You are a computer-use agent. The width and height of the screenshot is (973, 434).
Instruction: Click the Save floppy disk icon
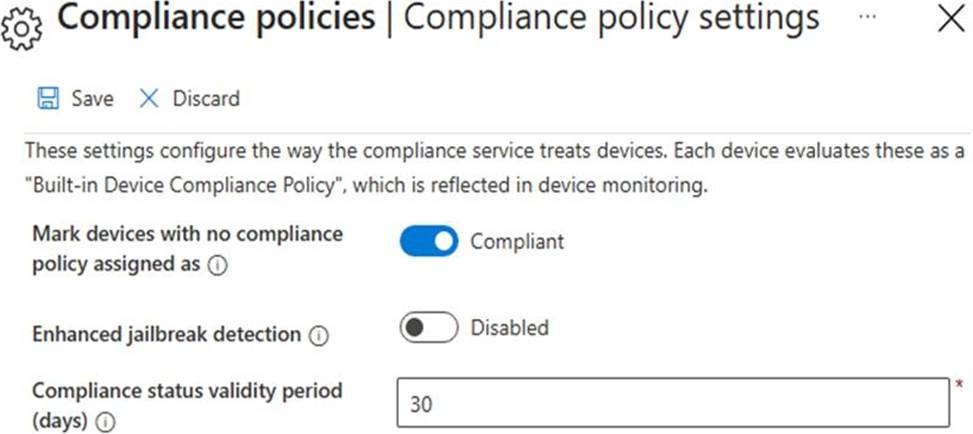coord(47,98)
